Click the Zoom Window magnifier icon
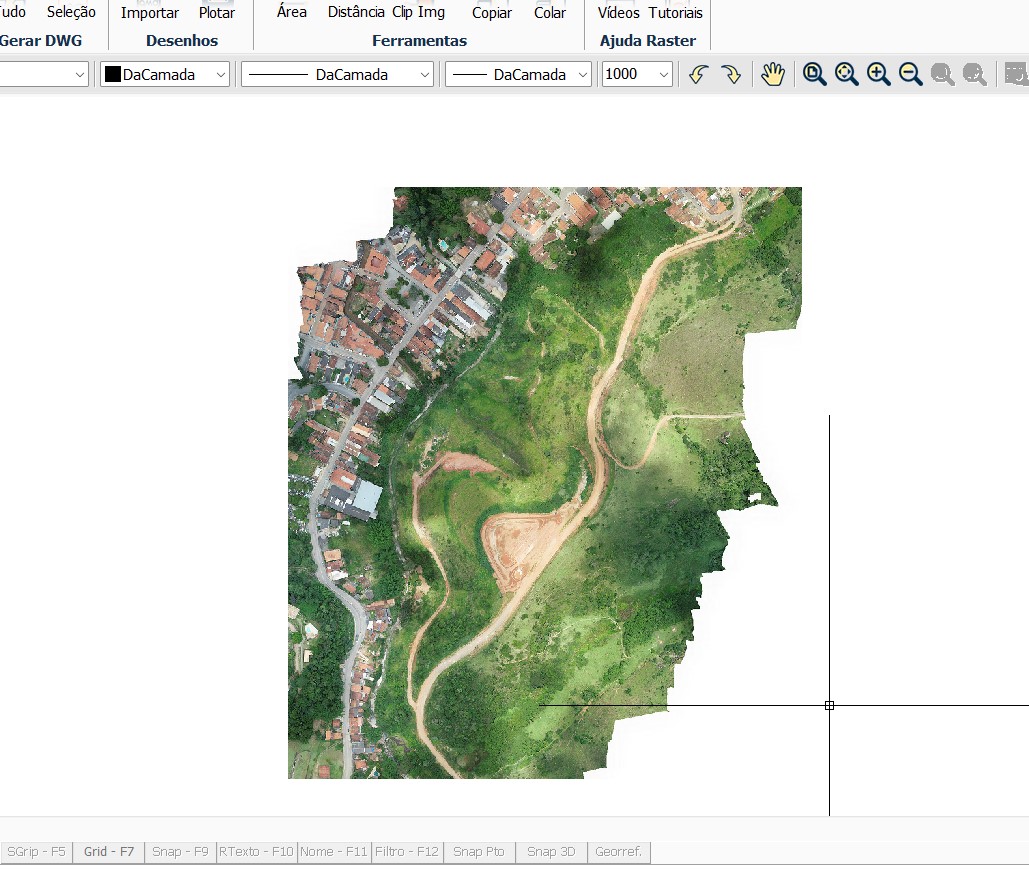Viewport: 1029px width, 874px height. (x=814, y=73)
